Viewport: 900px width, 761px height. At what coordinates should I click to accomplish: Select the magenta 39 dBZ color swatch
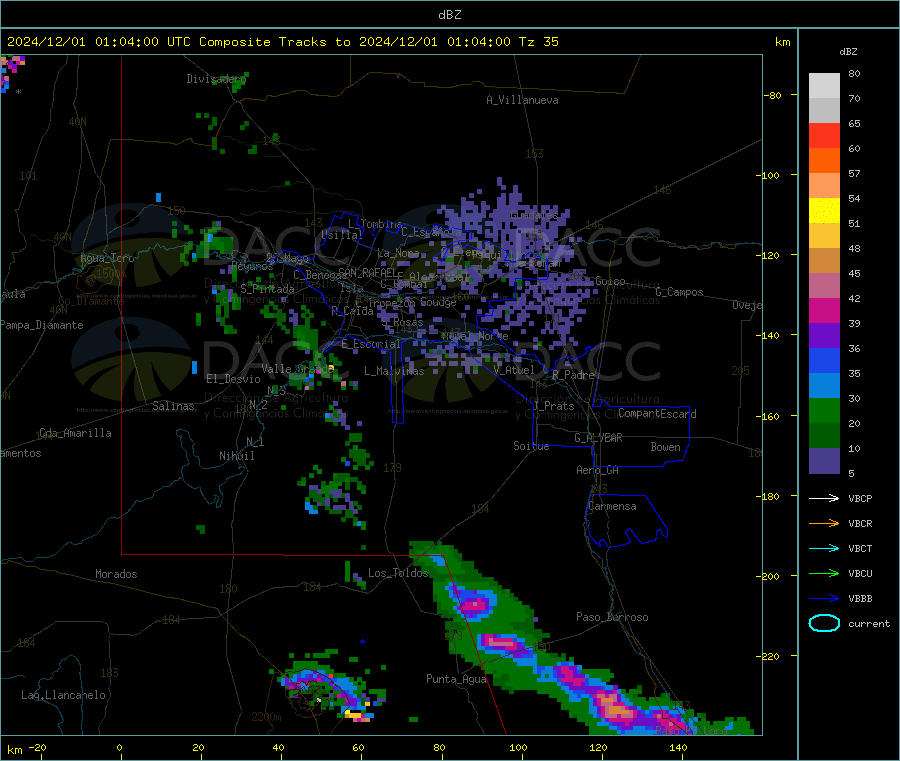click(x=824, y=310)
